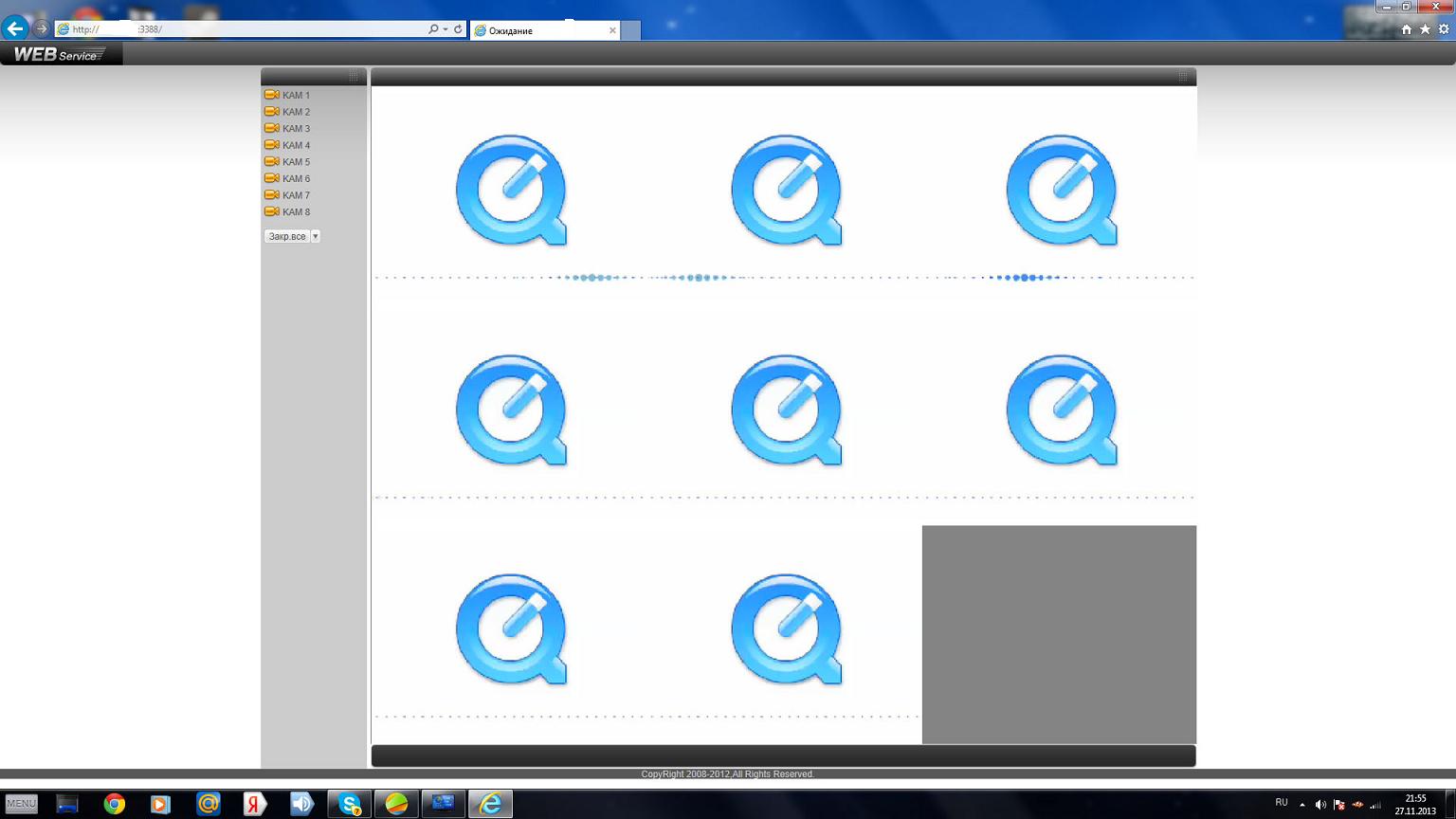The width and height of the screenshot is (1456, 819).
Task: Open the media player icon on taskbar
Action: 160,804
